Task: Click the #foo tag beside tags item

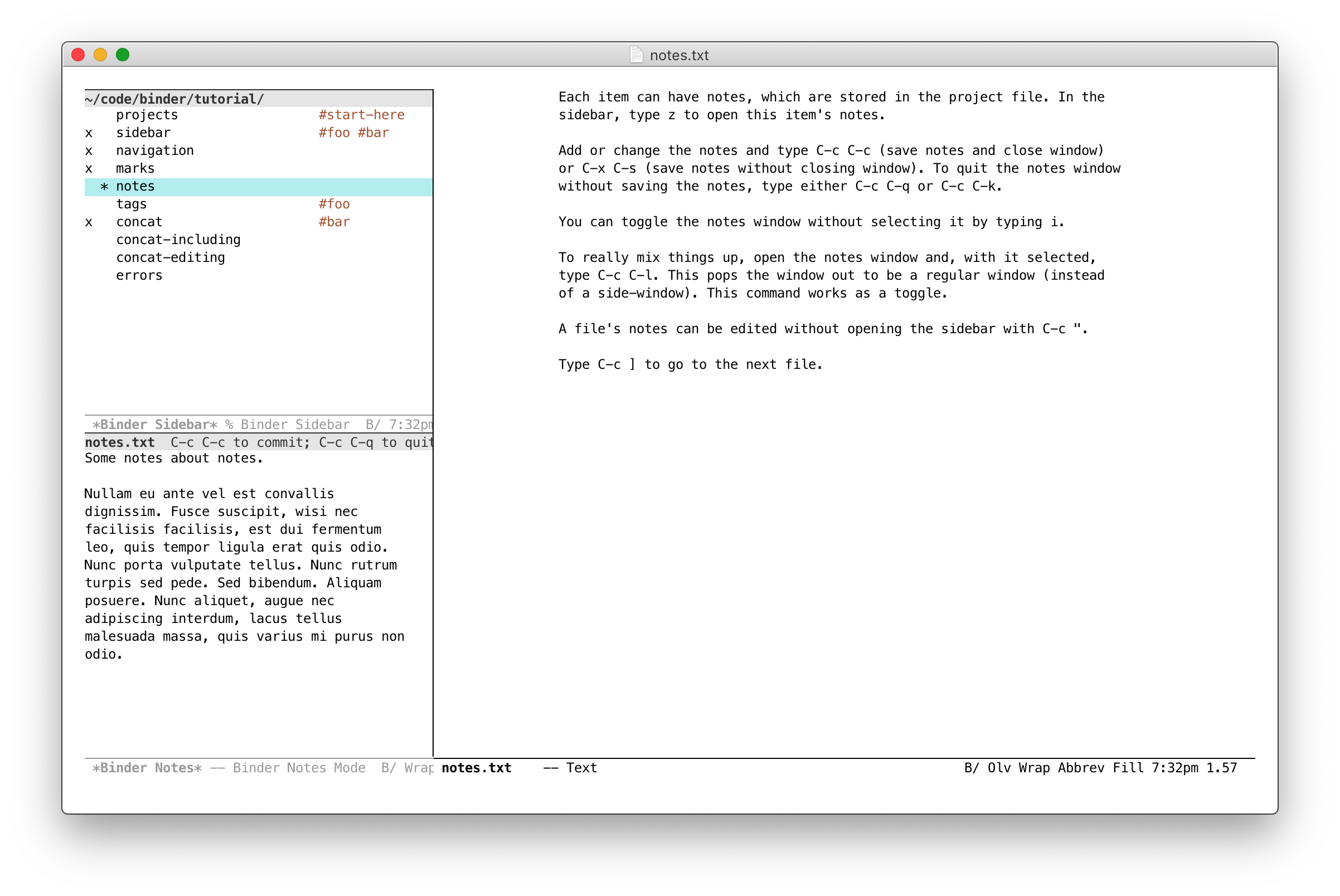Action: [x=334, y=203]
